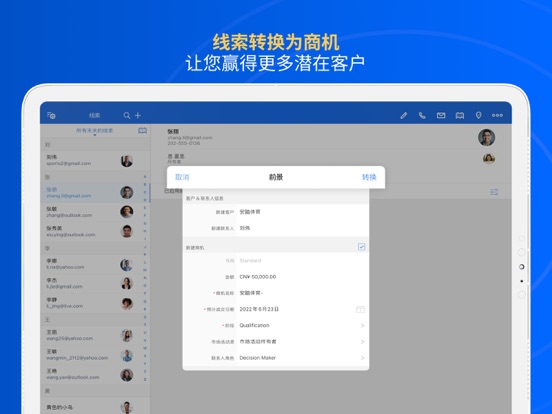The image size is (552, 414).
Task: Toggle the create-opportunity checkbox
Action: (x=362, y=247)
